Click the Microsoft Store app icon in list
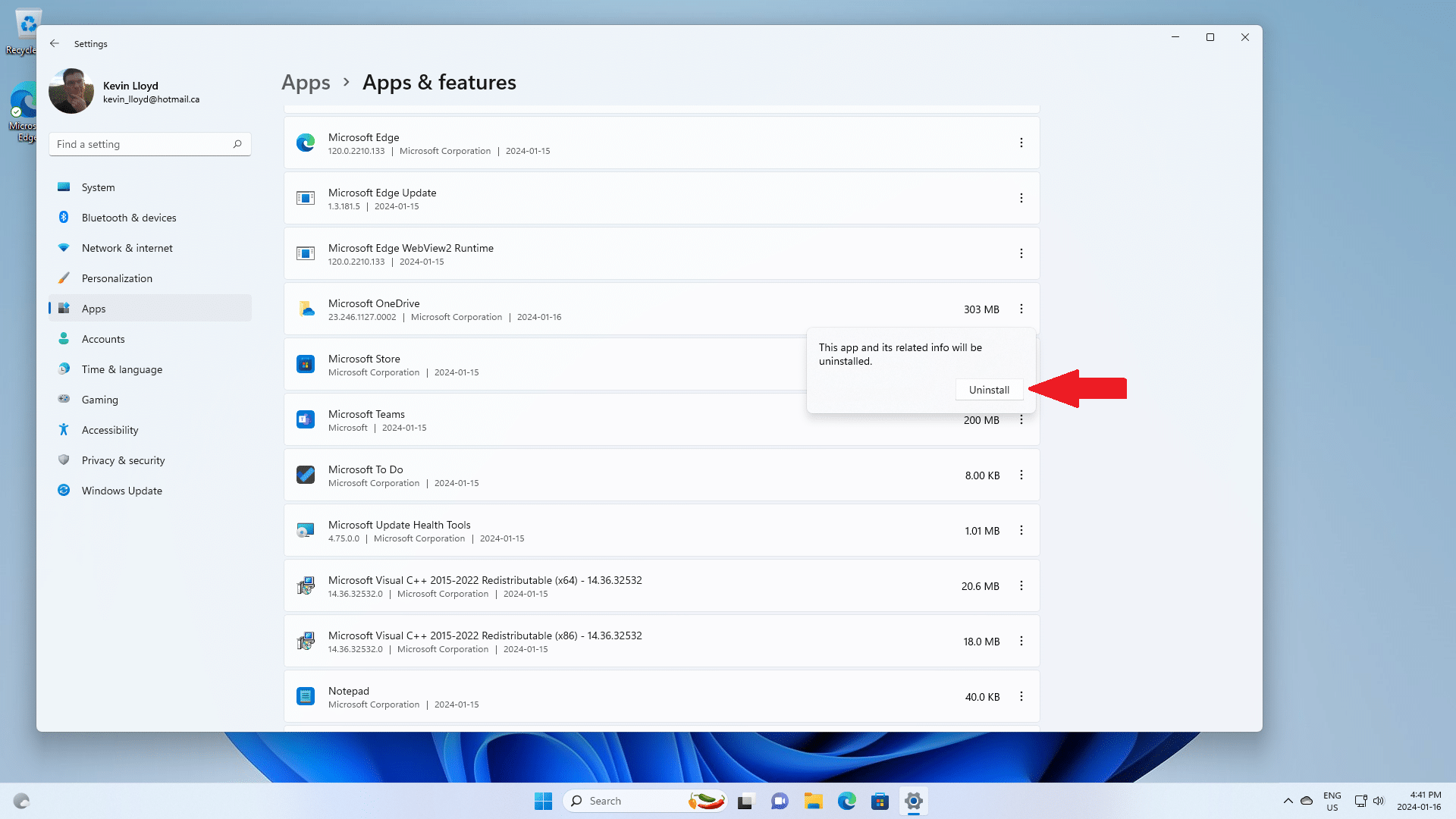Image resolution: width=1456 pixels, height=819 pixels. coord(306,364)
